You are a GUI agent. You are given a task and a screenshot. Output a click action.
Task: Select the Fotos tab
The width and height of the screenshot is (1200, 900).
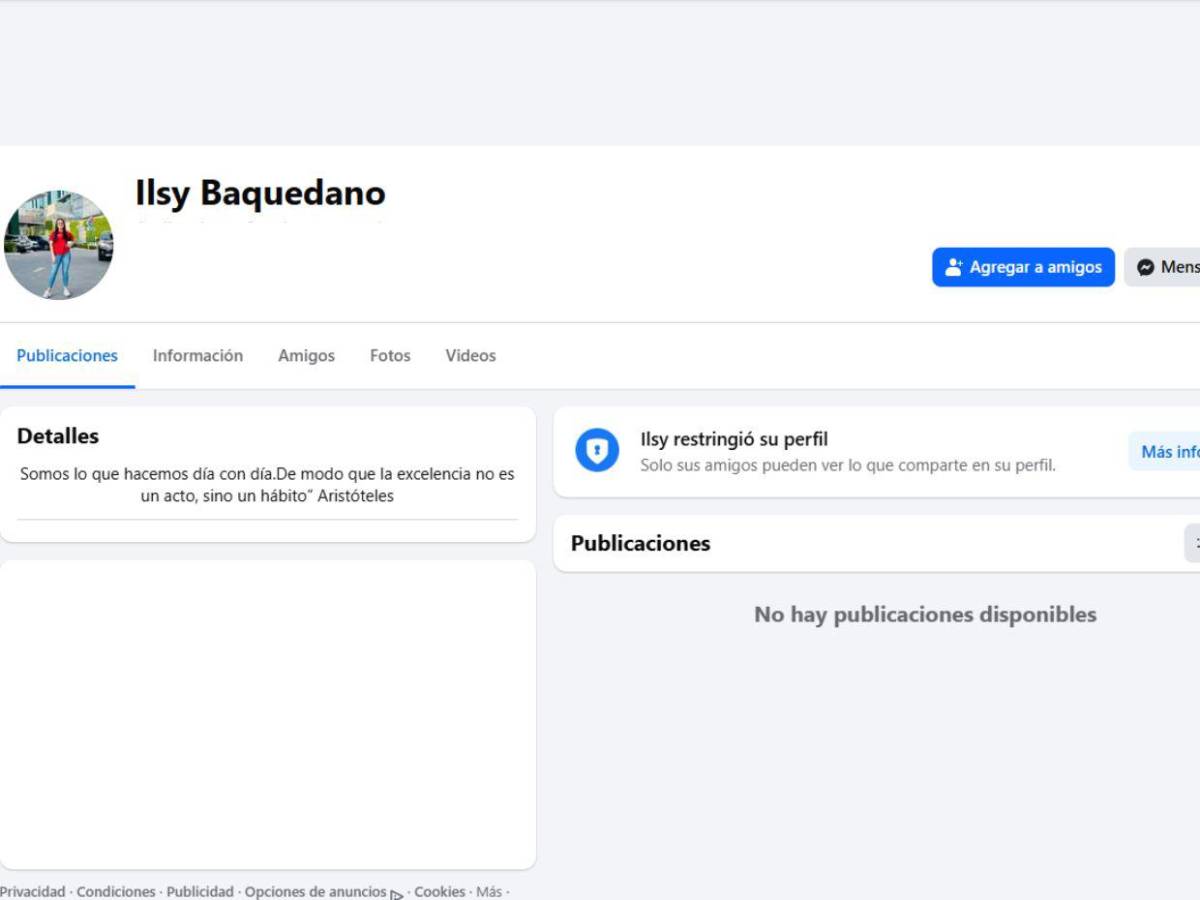pyautogui.click(x=390, y=356)
